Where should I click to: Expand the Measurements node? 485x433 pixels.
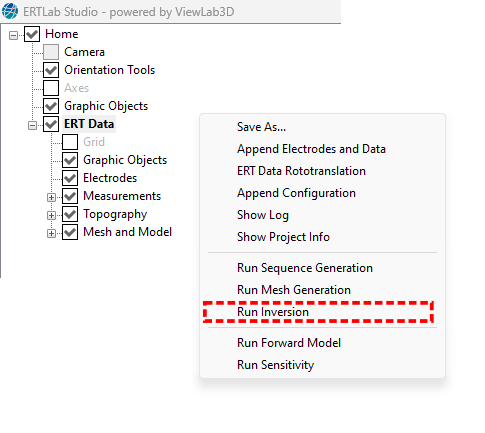[x=51, y=197]
